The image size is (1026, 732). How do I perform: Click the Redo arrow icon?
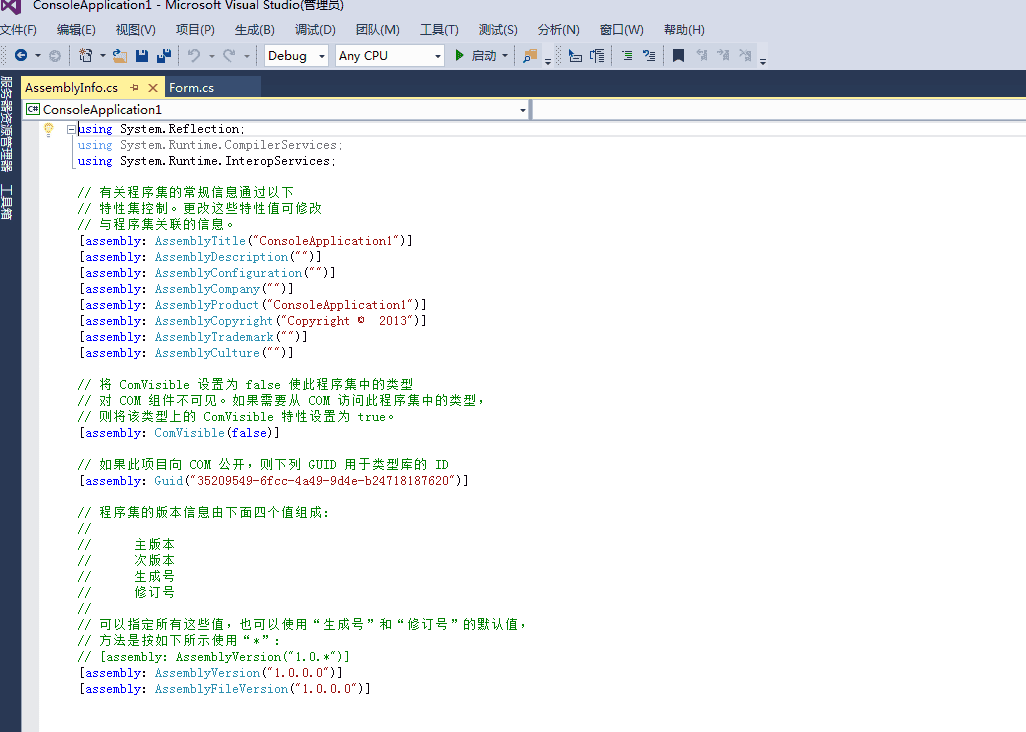tap(229, 56)
